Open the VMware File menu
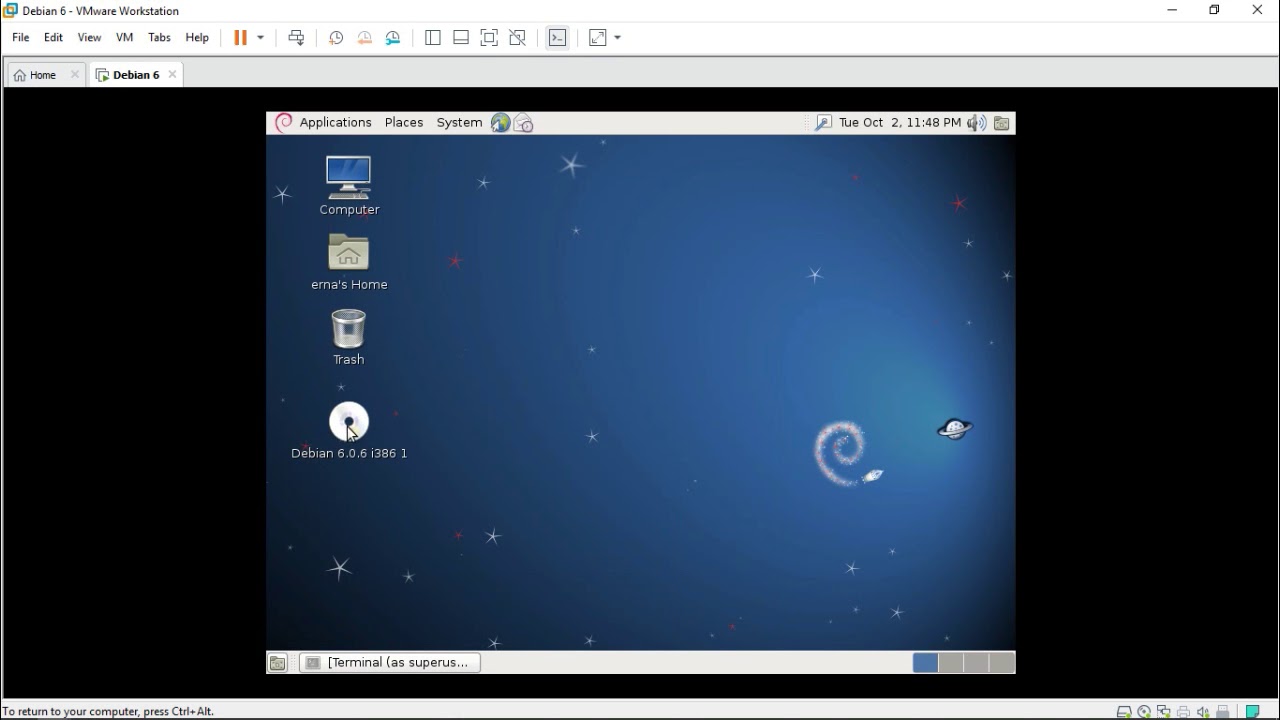Screen dimensions: 1280x720 pyautogui.click(x=21, y=38)
